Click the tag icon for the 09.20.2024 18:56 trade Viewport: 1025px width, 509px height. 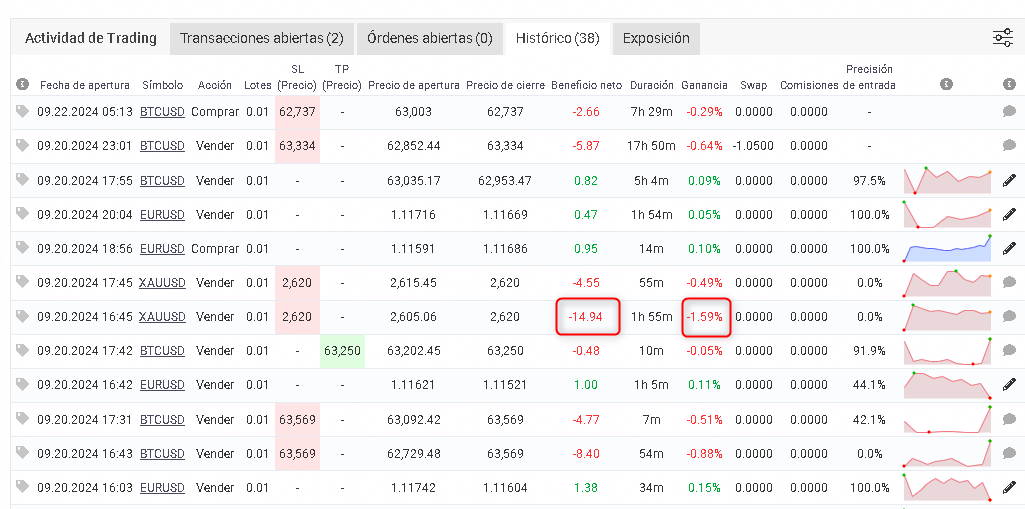point(23,248)
